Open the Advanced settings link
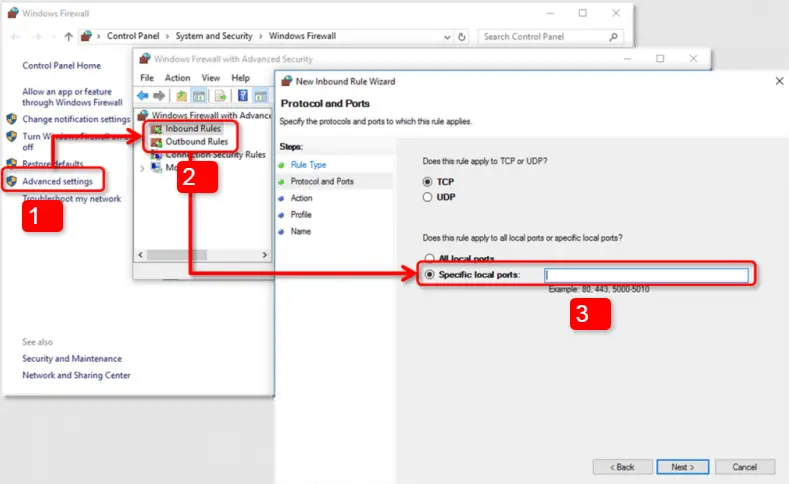This screenshot has width=789, height=484. coord(57,181)
